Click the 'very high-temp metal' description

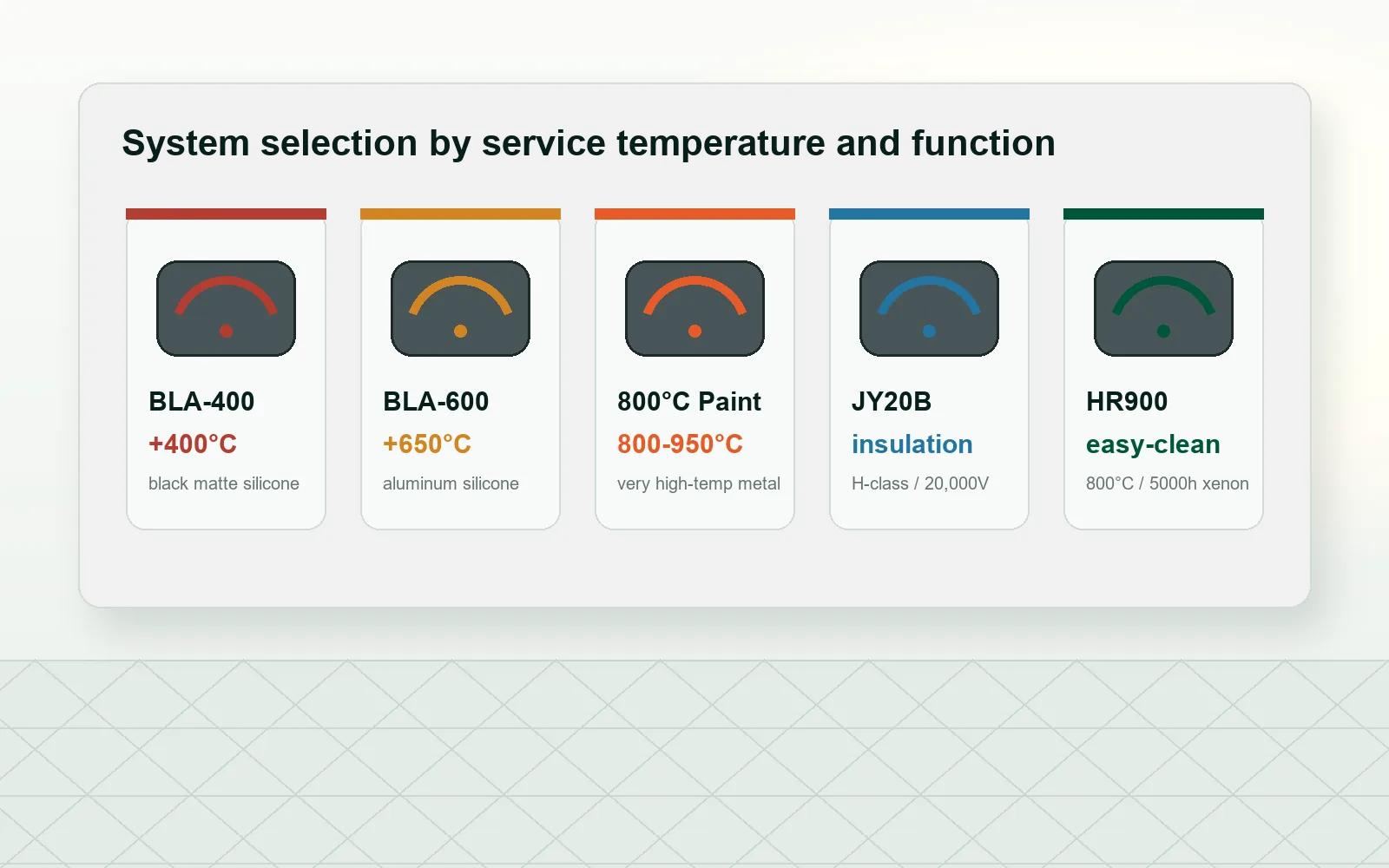[x=699, y=484]
